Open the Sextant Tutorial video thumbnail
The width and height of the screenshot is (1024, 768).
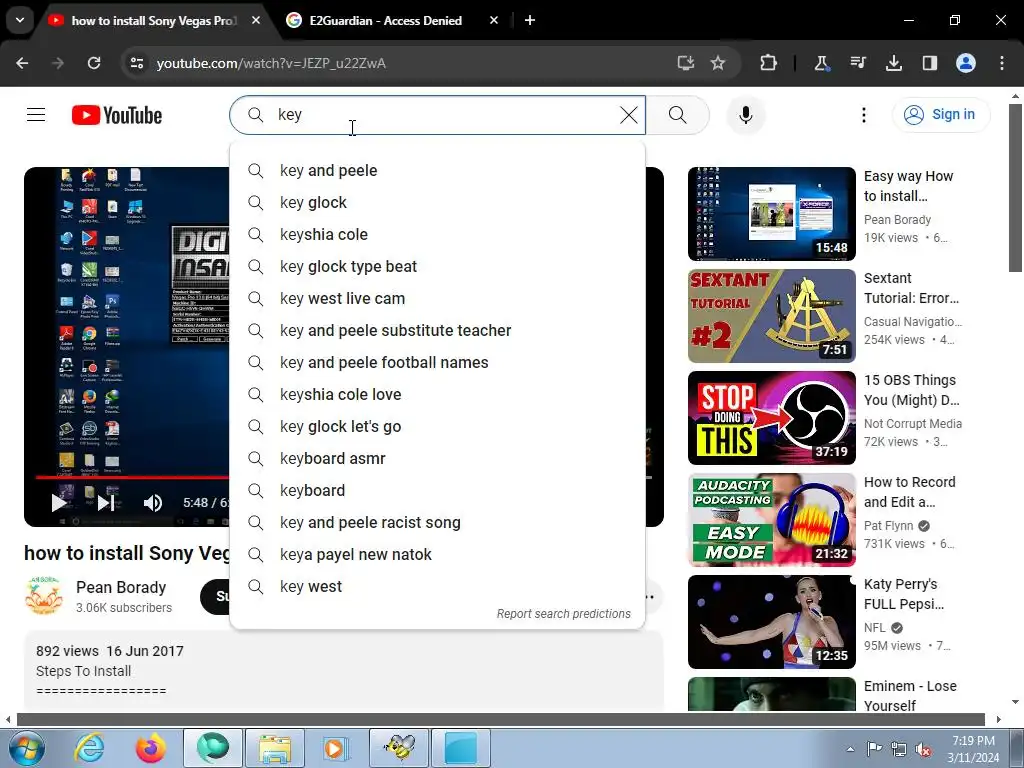pos(771,315)
